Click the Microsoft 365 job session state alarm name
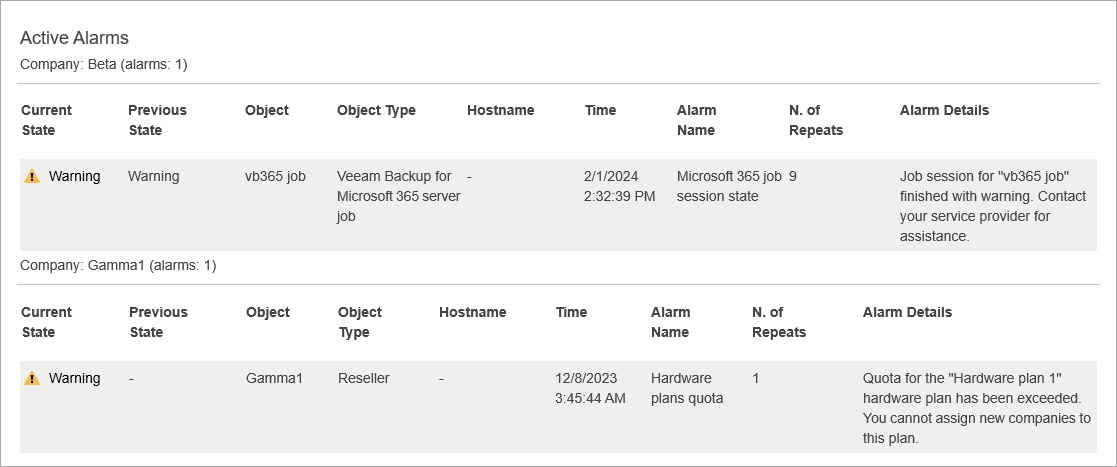Image resolution: width=1117 pixels, height=467 pixels. pyautogui.click(x=729, y=186)
